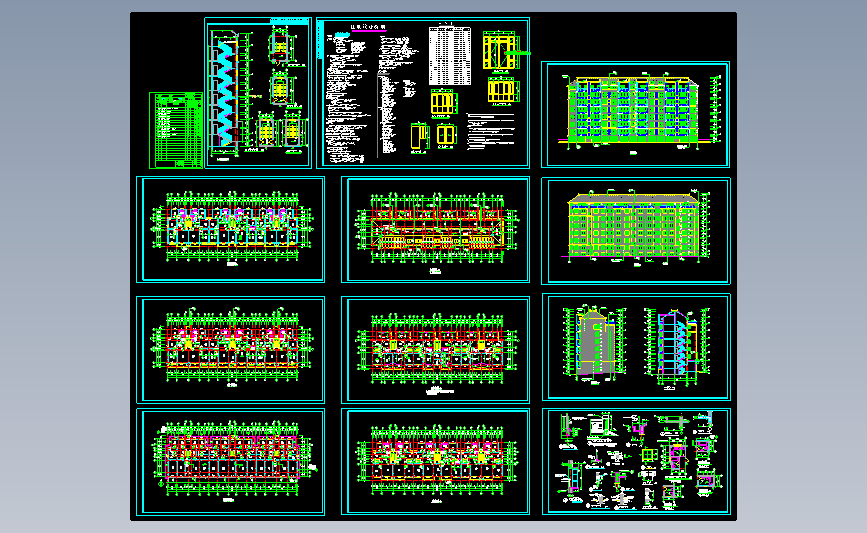Select the second-row left floor plan sheet
This screenshot has height=533, width=867.
point(231,229)
